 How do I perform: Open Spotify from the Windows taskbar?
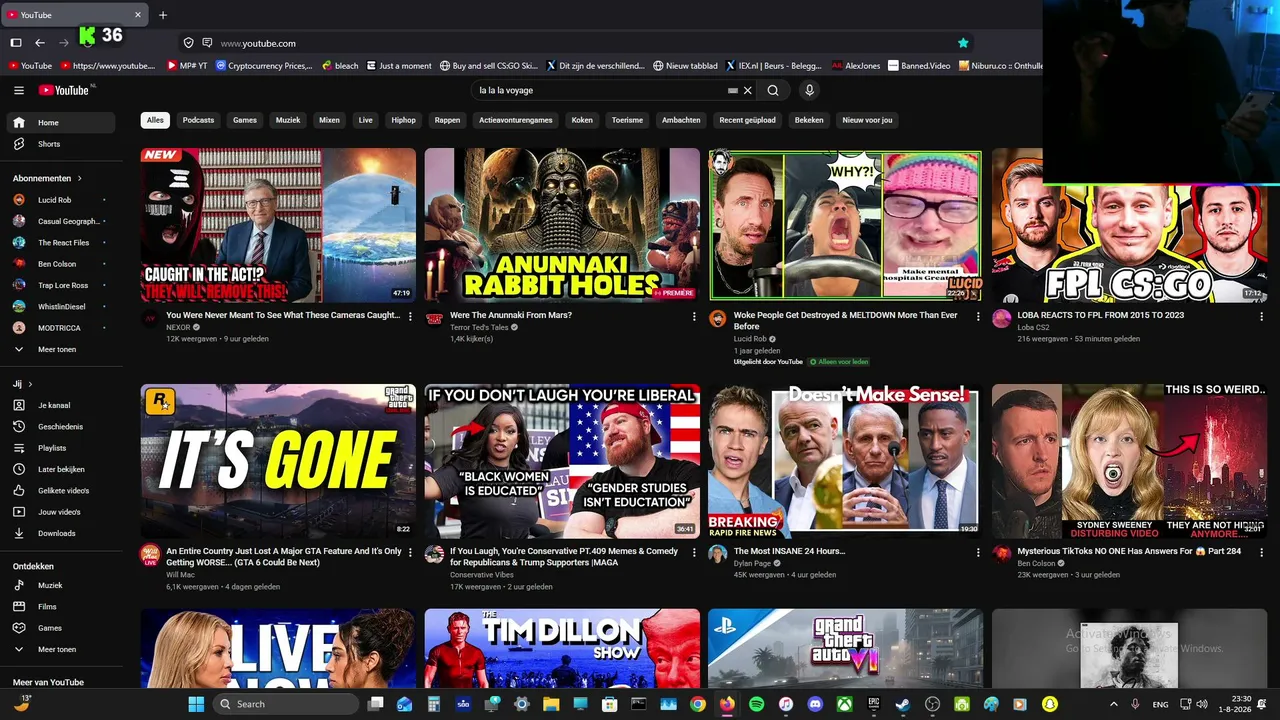pyautogui.click(x=756, y=704)
